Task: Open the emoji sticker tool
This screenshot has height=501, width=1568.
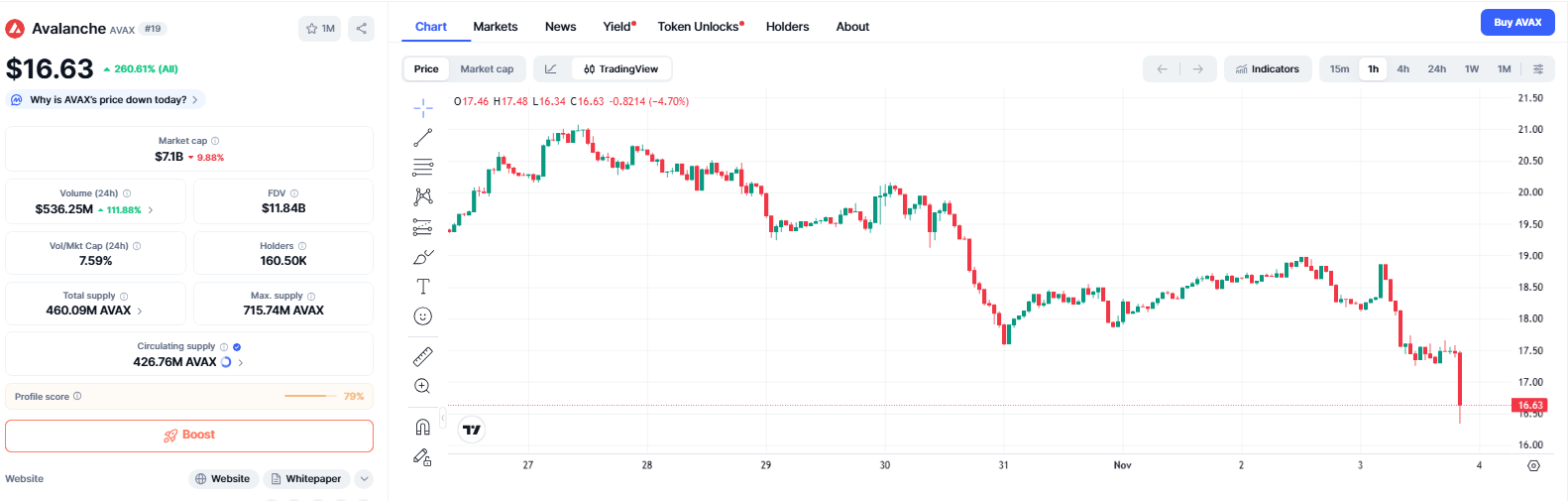Action: (422, 316)
